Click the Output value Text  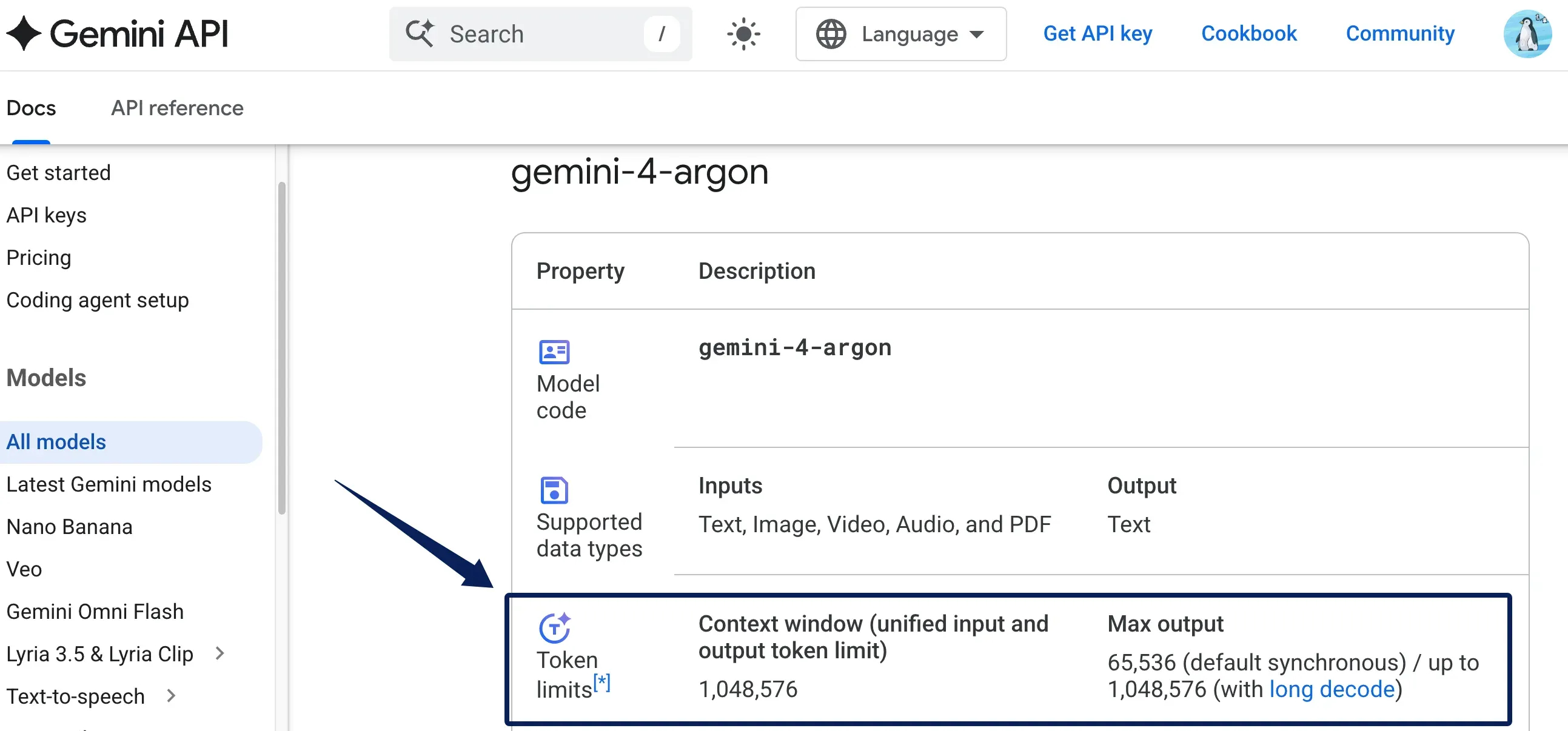click(1128, 525)
